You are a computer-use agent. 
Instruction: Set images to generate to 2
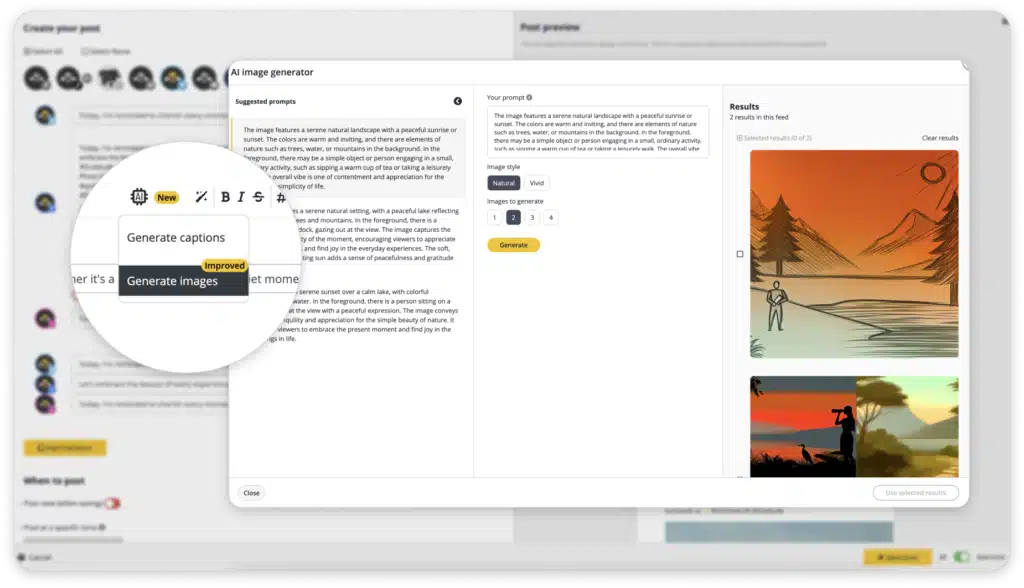point(513,218)
